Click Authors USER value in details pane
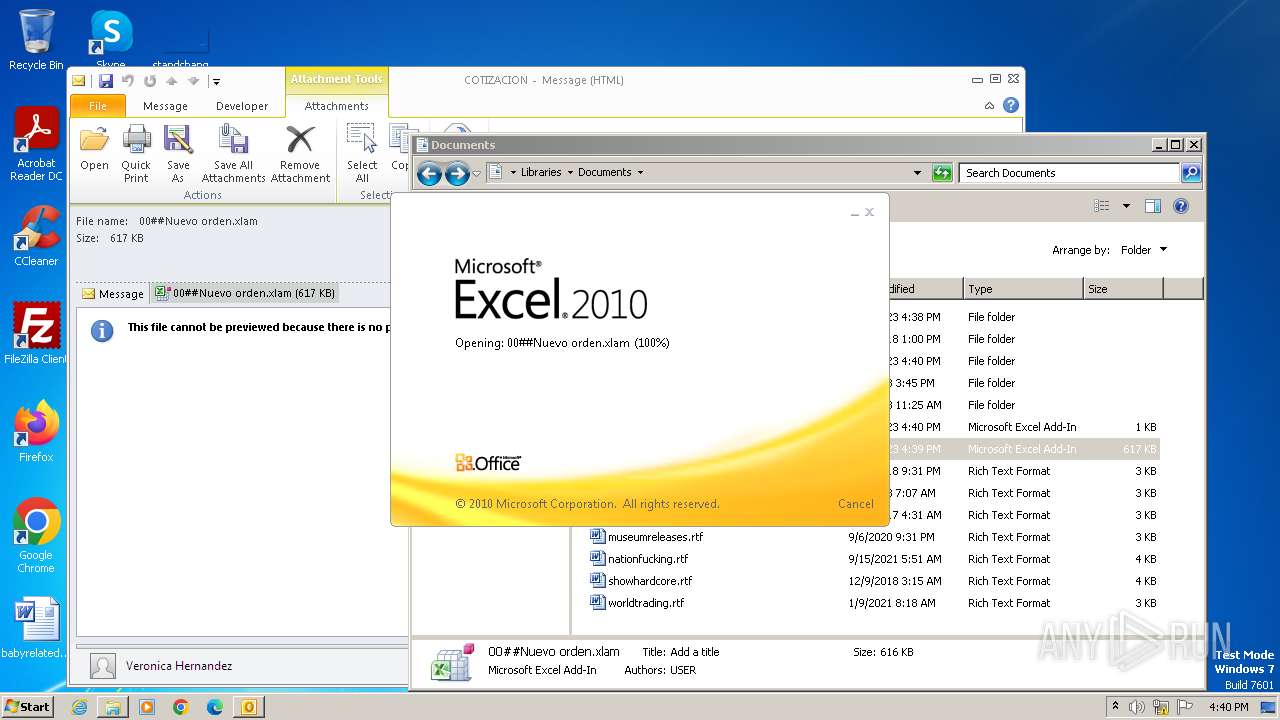This screenshot has height=720, width=1280. 683,670
